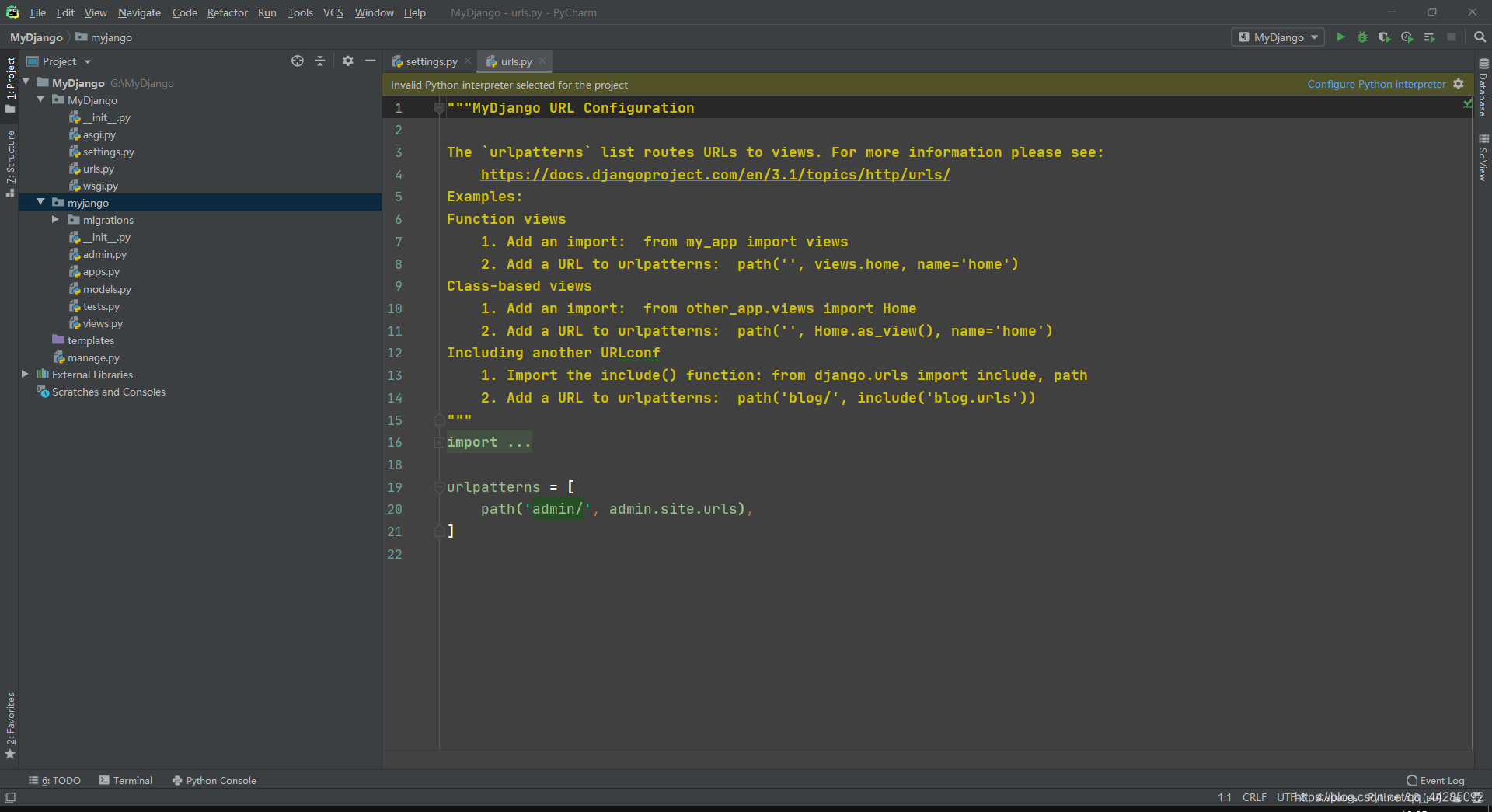Launch the profiler run icon

coord(1407,37)
